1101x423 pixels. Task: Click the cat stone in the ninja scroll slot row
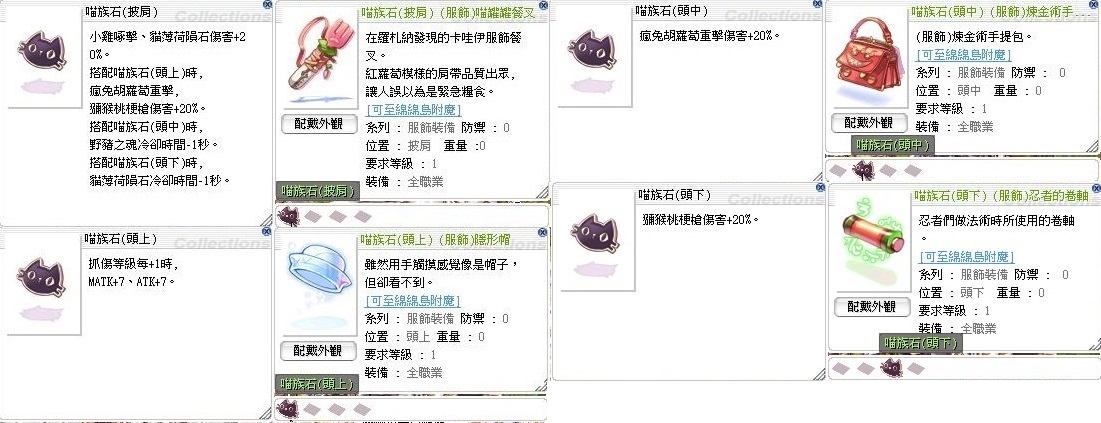[x=891, y=367]
